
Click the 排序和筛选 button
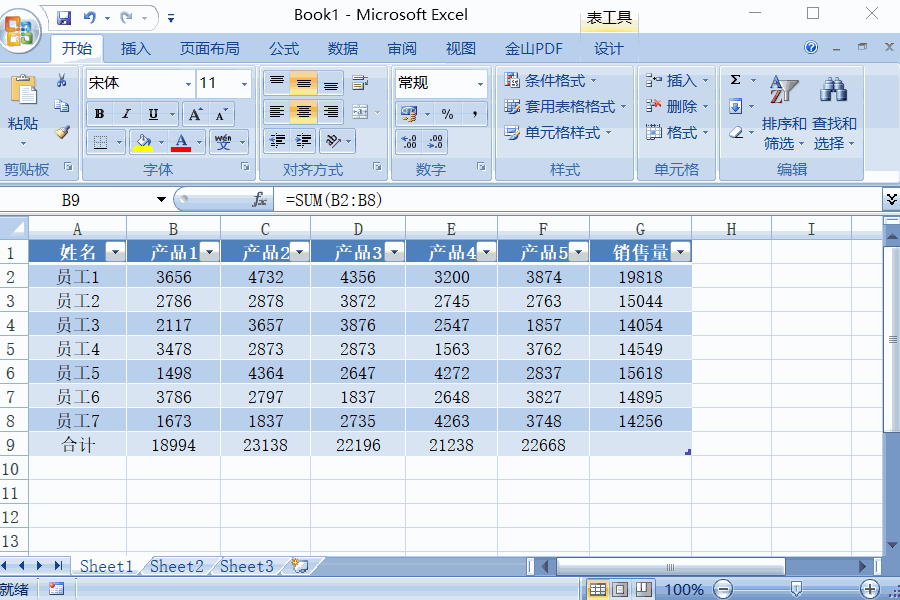point(783,113)
